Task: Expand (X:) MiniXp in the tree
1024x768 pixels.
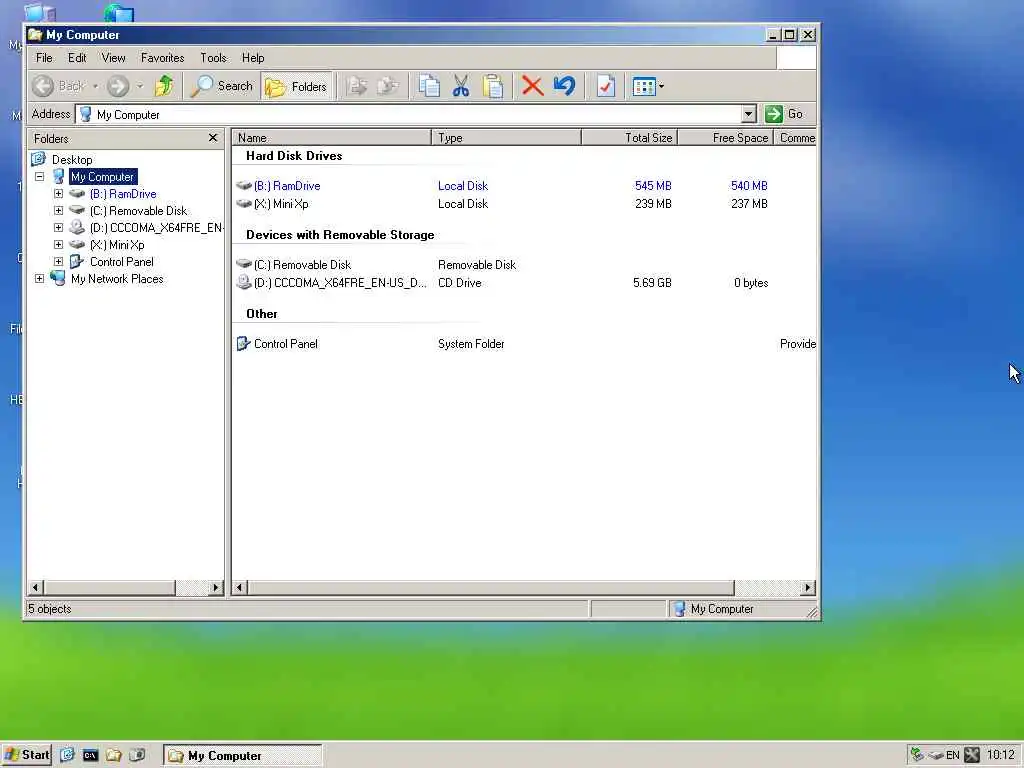Action: (58, 245)
